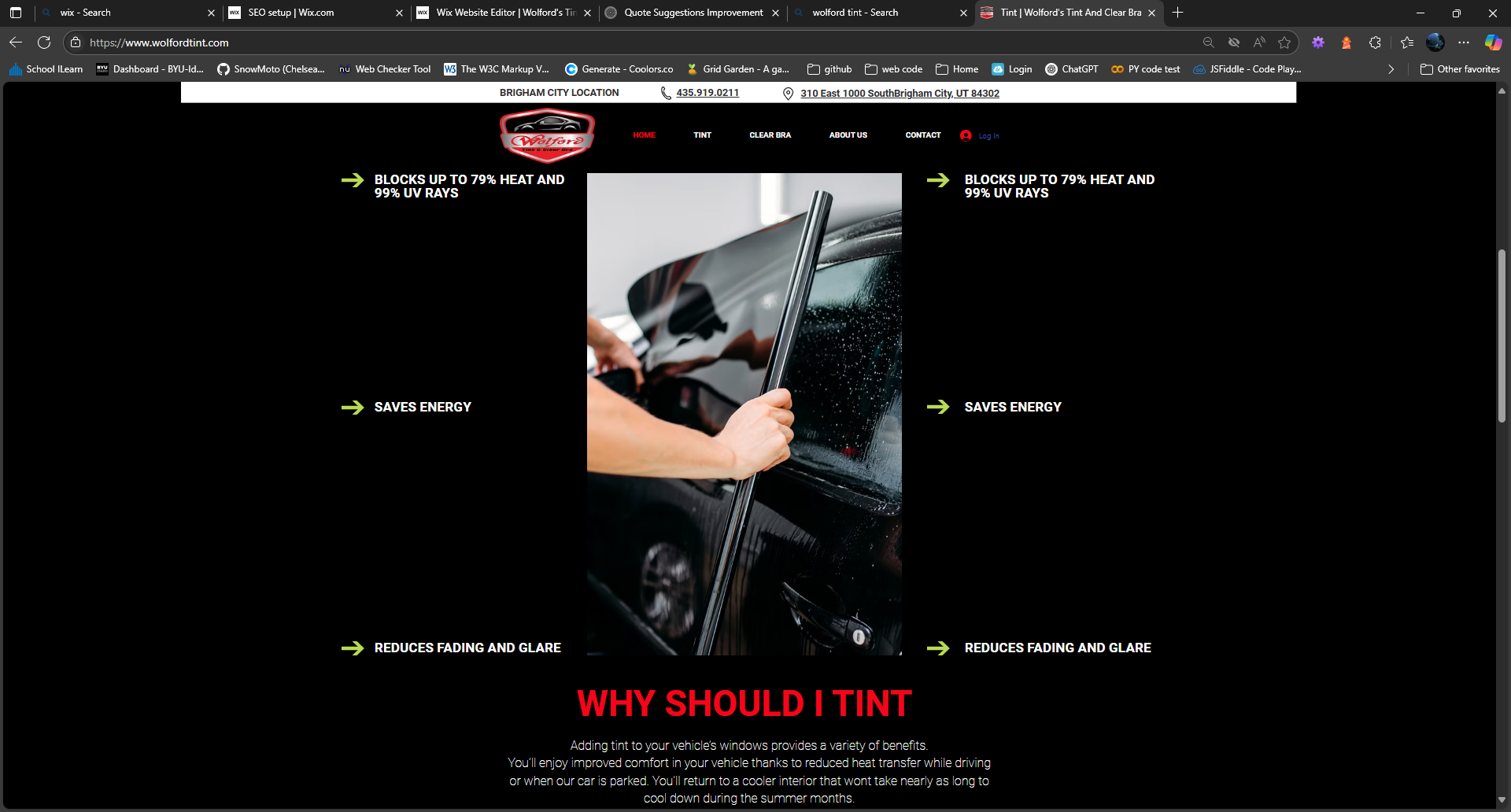Open the CLEAR BRA navigation menu item

pos(770,135)
